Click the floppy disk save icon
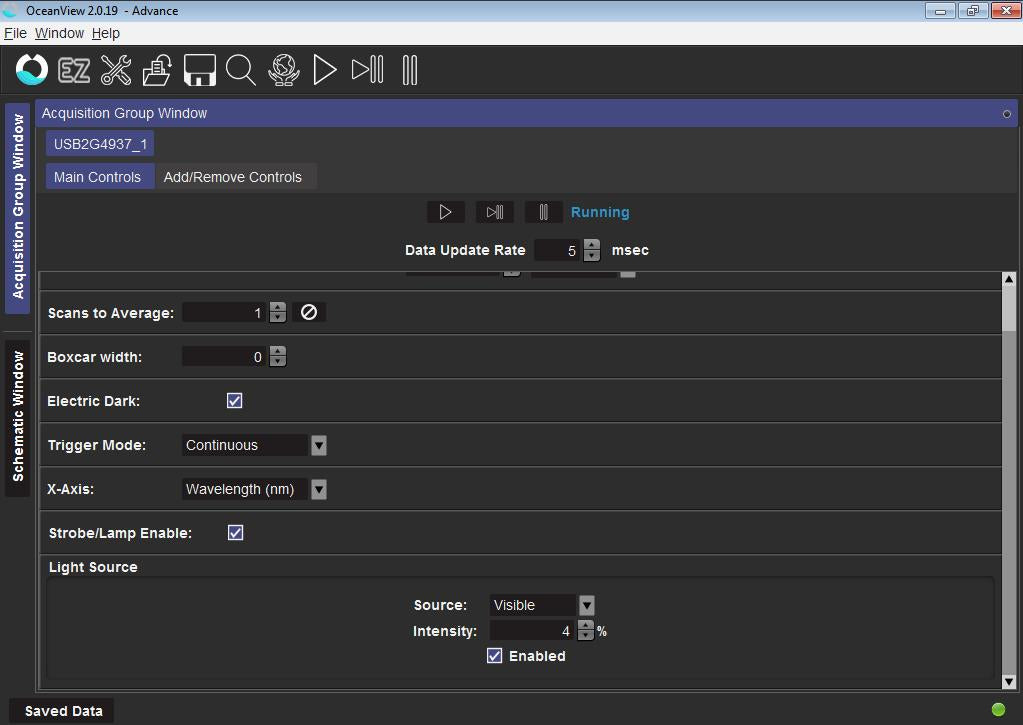This screenshot has height=725, width=1023. pyautogui.click(x=200, y=70)
